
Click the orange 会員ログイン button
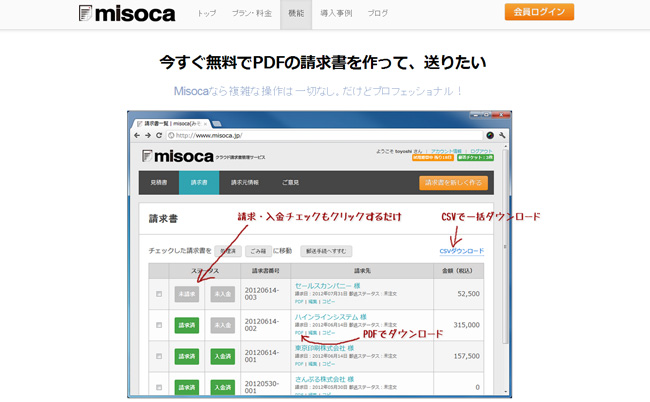pyautogui.click(x=539, y=12)
